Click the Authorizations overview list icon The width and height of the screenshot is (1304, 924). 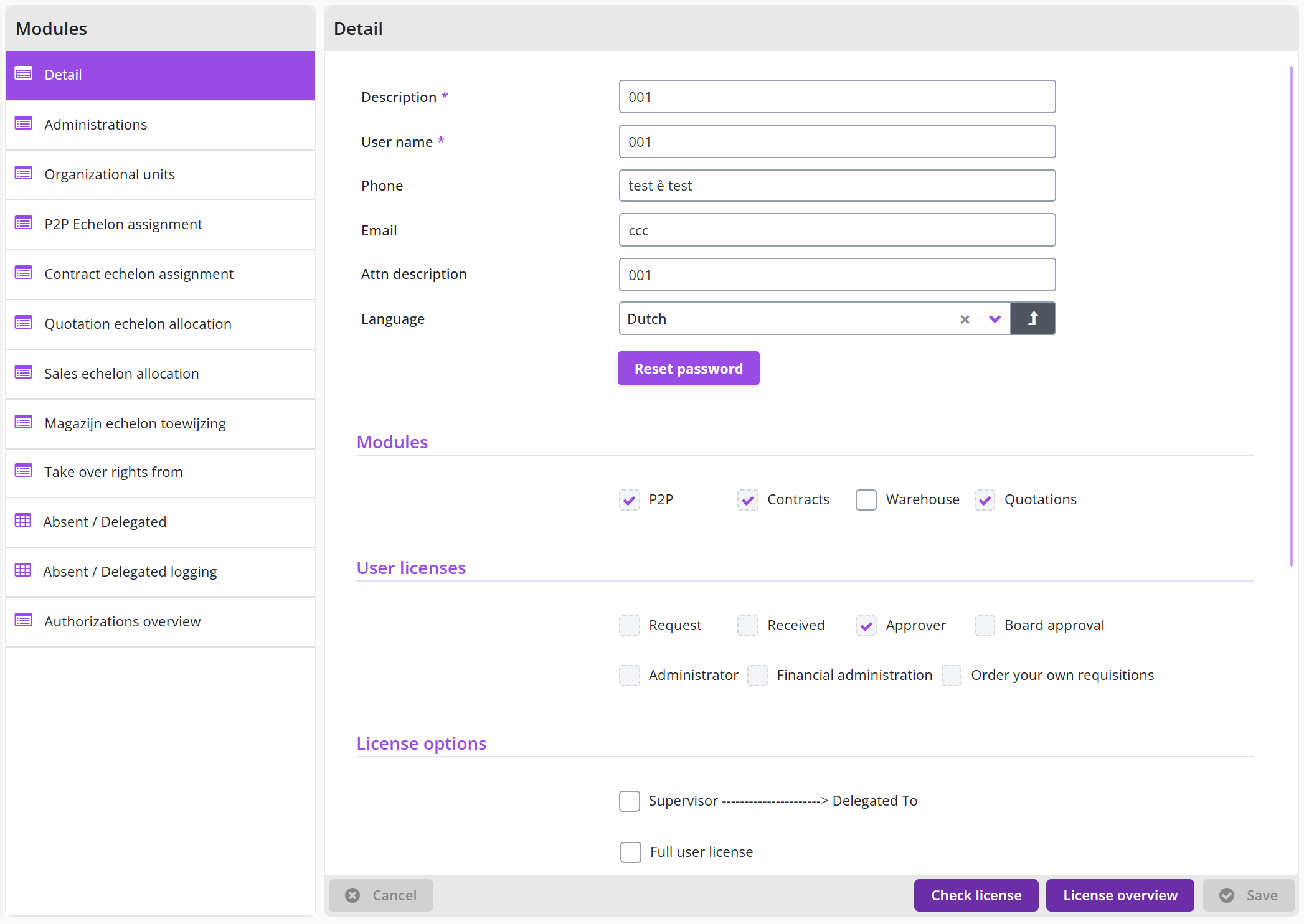click(x=24, y=621)
